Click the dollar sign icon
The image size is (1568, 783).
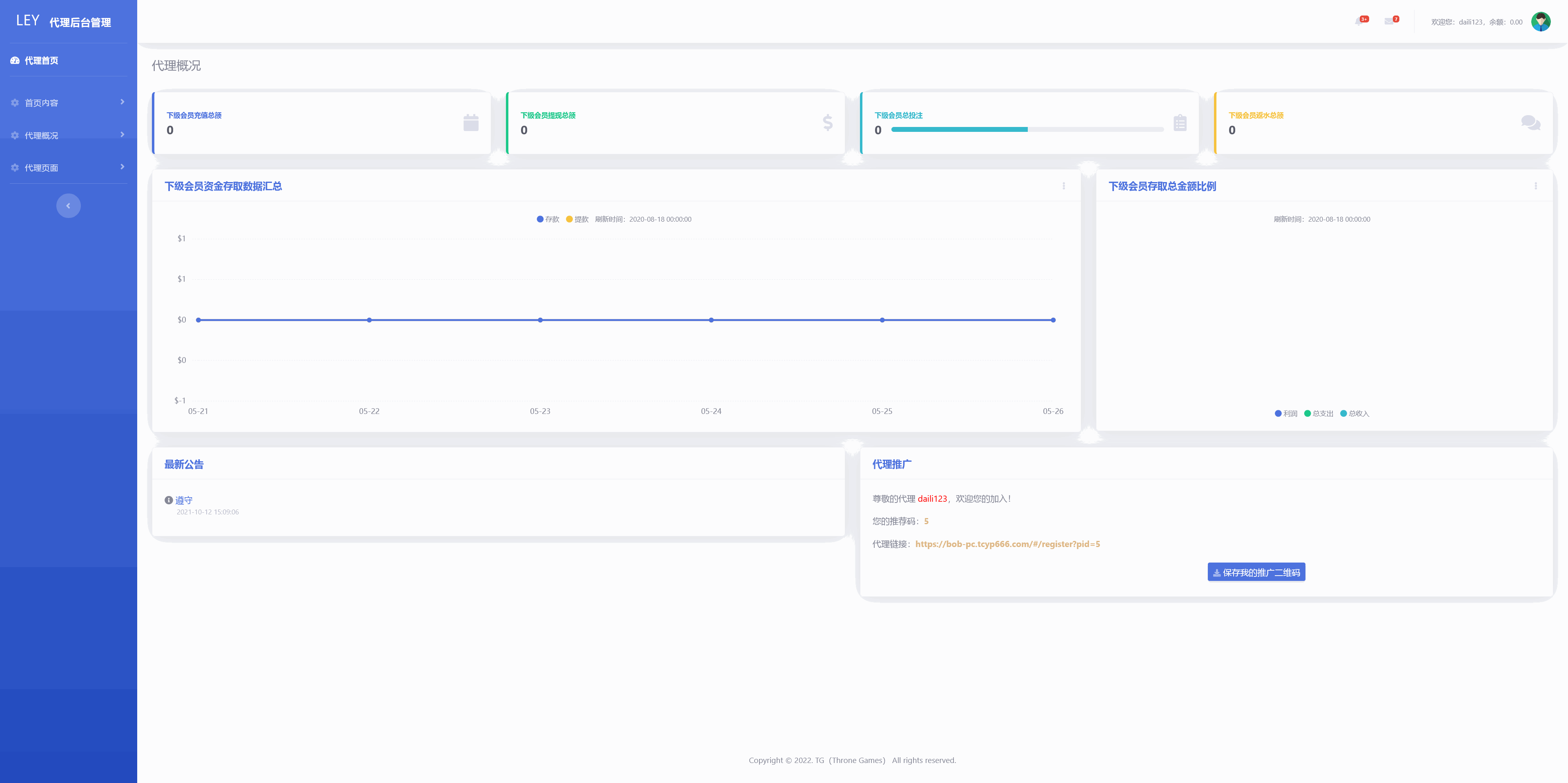827,123
